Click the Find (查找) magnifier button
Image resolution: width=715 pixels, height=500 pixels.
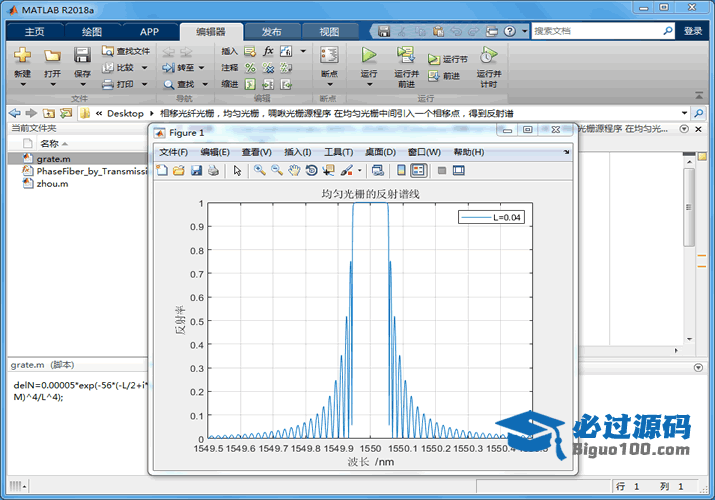[x=179, y=84]
